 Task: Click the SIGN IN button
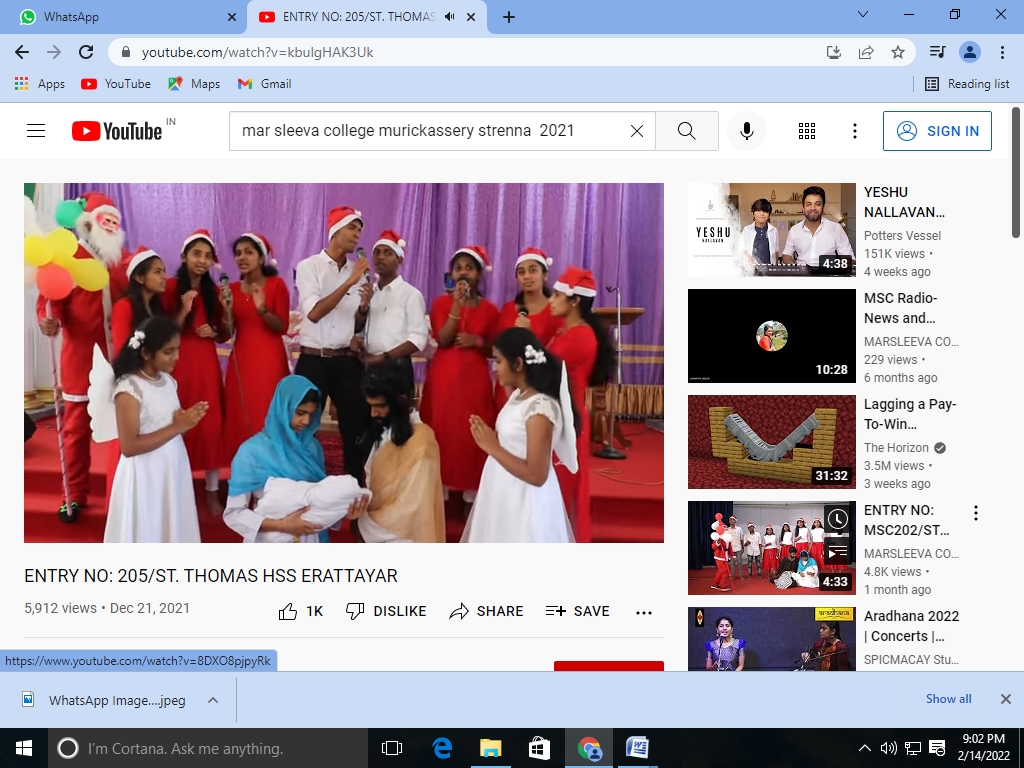937,131
